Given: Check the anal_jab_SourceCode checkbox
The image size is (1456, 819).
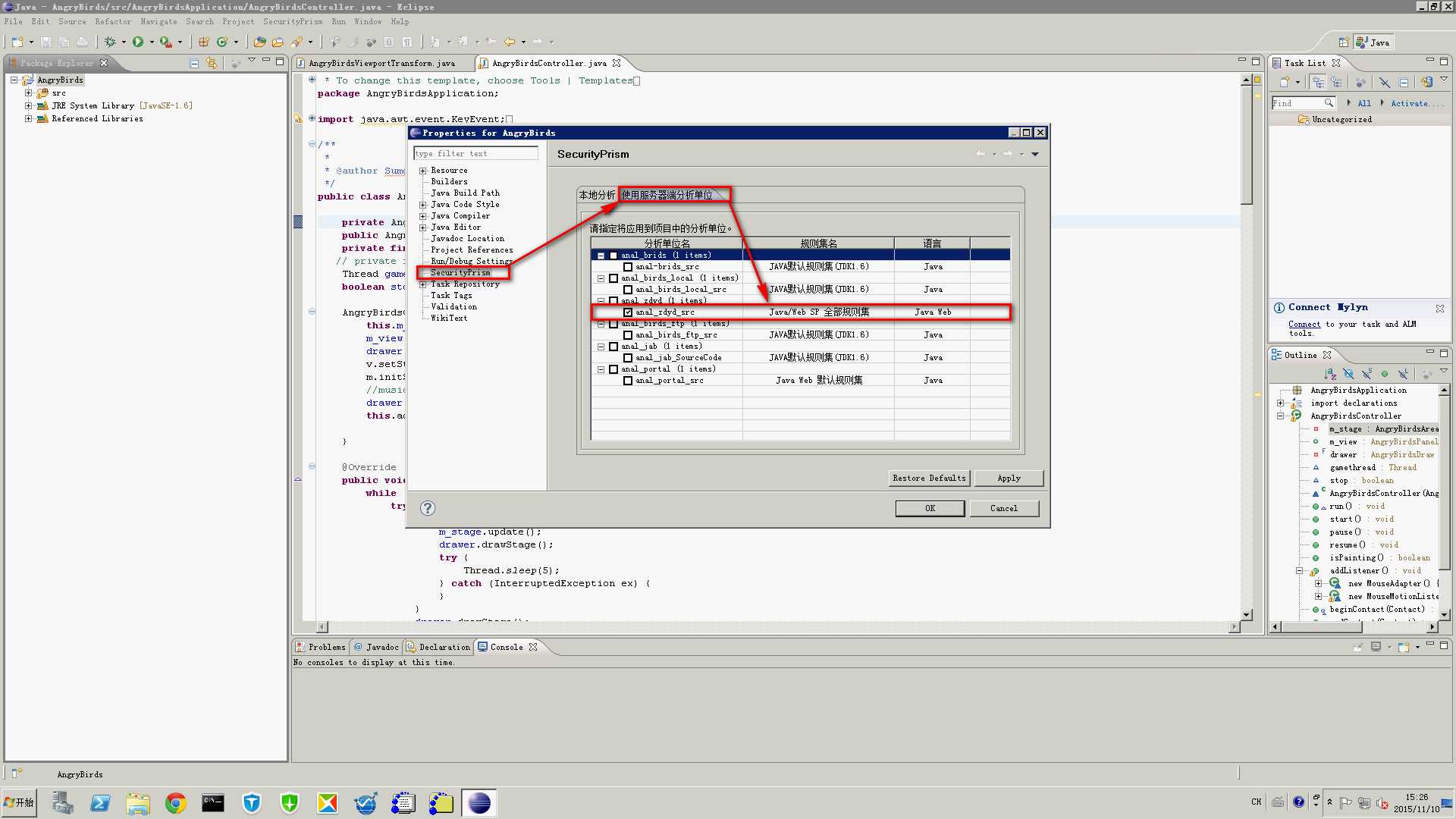Looking at the screenshot, I should 628,358.
